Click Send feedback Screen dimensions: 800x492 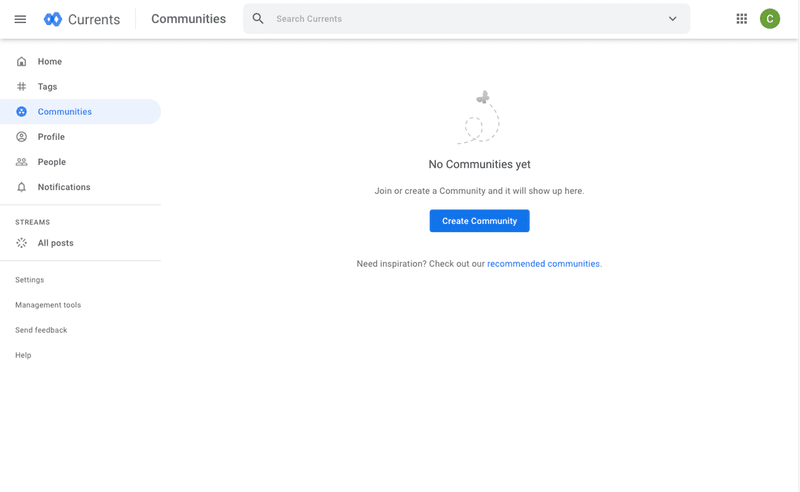tap(41, 330)
